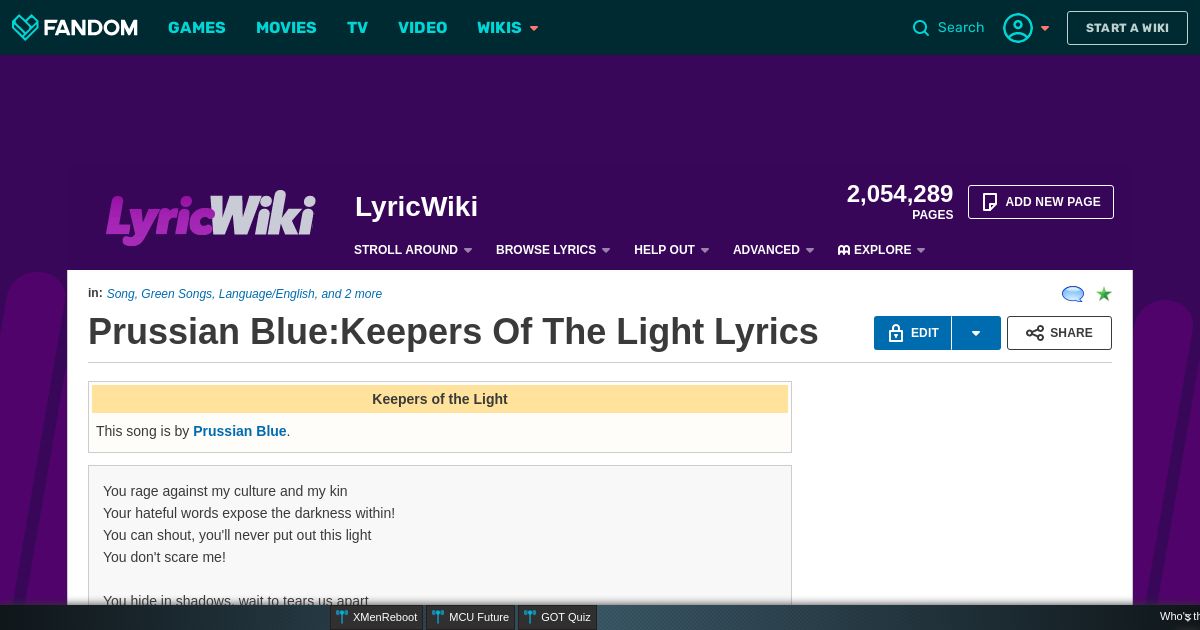Expand the Help Out menu

pos(671,250)
